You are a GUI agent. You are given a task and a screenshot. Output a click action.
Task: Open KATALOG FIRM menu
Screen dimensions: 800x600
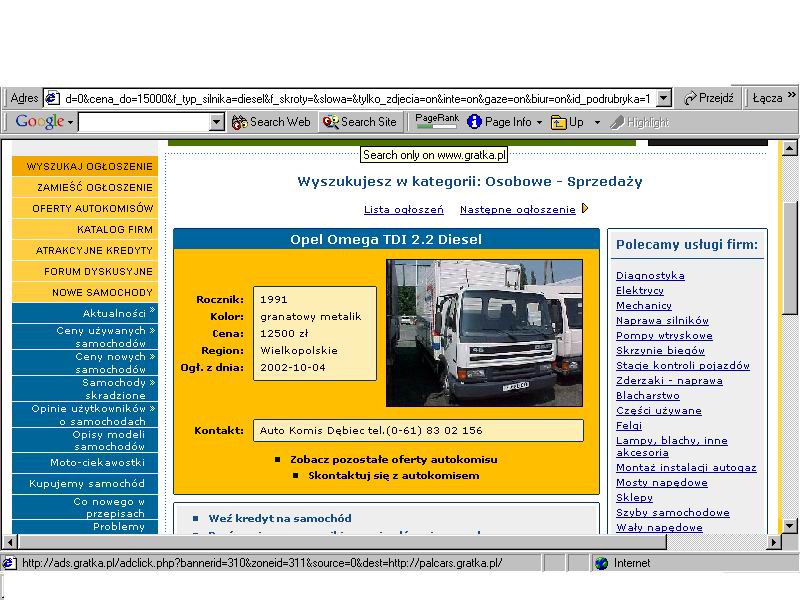(x=85, y=229)
